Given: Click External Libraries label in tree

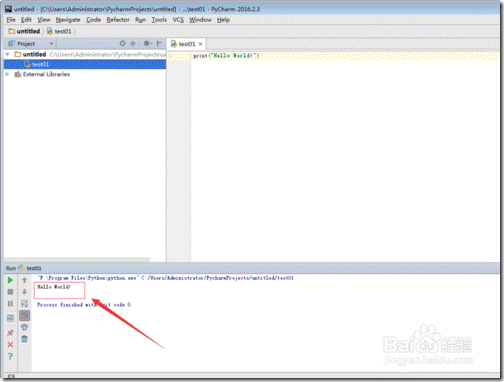Looking at the screenshot, I should pyautogui.click(x=46, y=74).
